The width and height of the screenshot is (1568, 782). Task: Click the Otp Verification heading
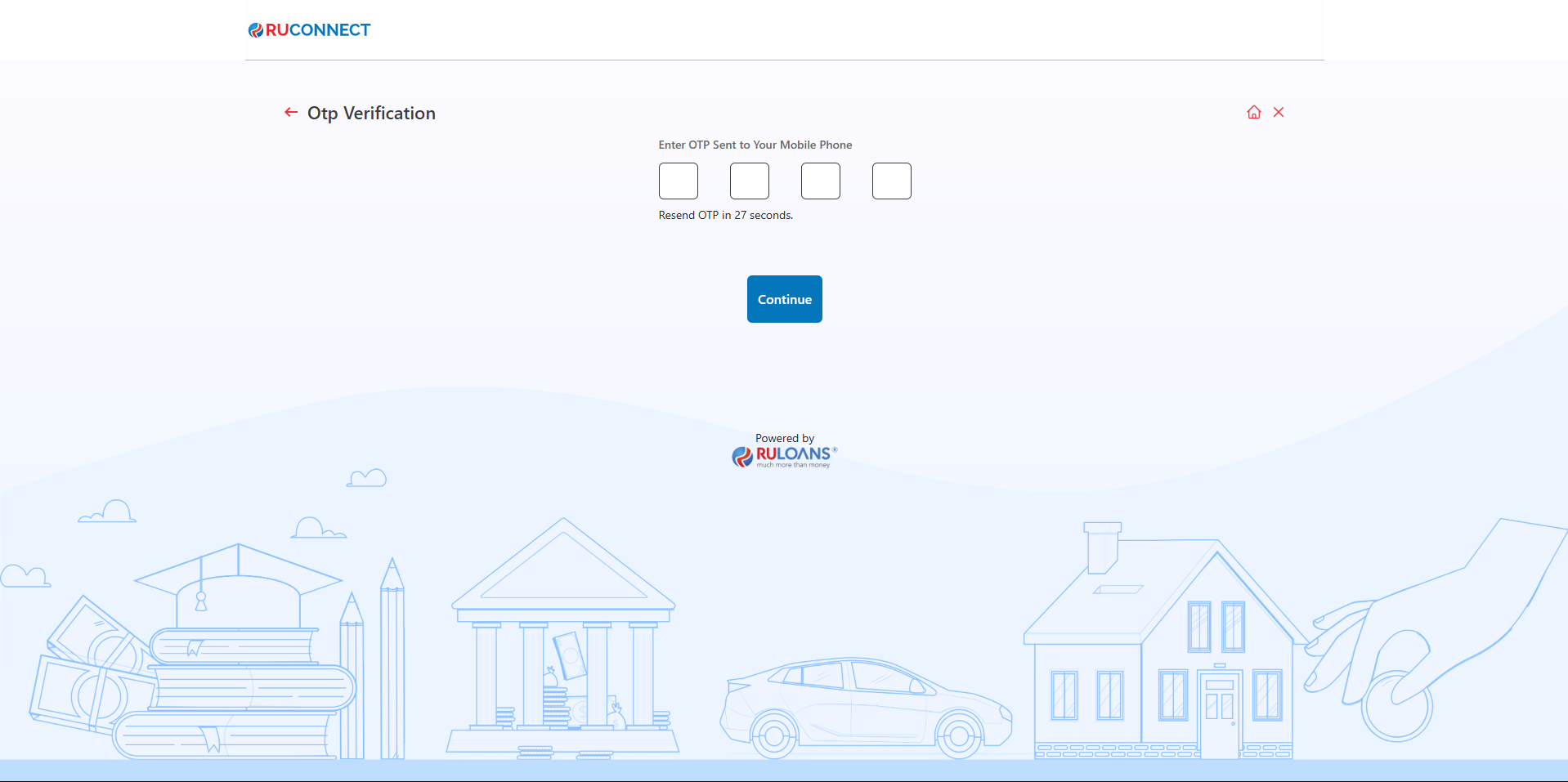coord(371,114)
